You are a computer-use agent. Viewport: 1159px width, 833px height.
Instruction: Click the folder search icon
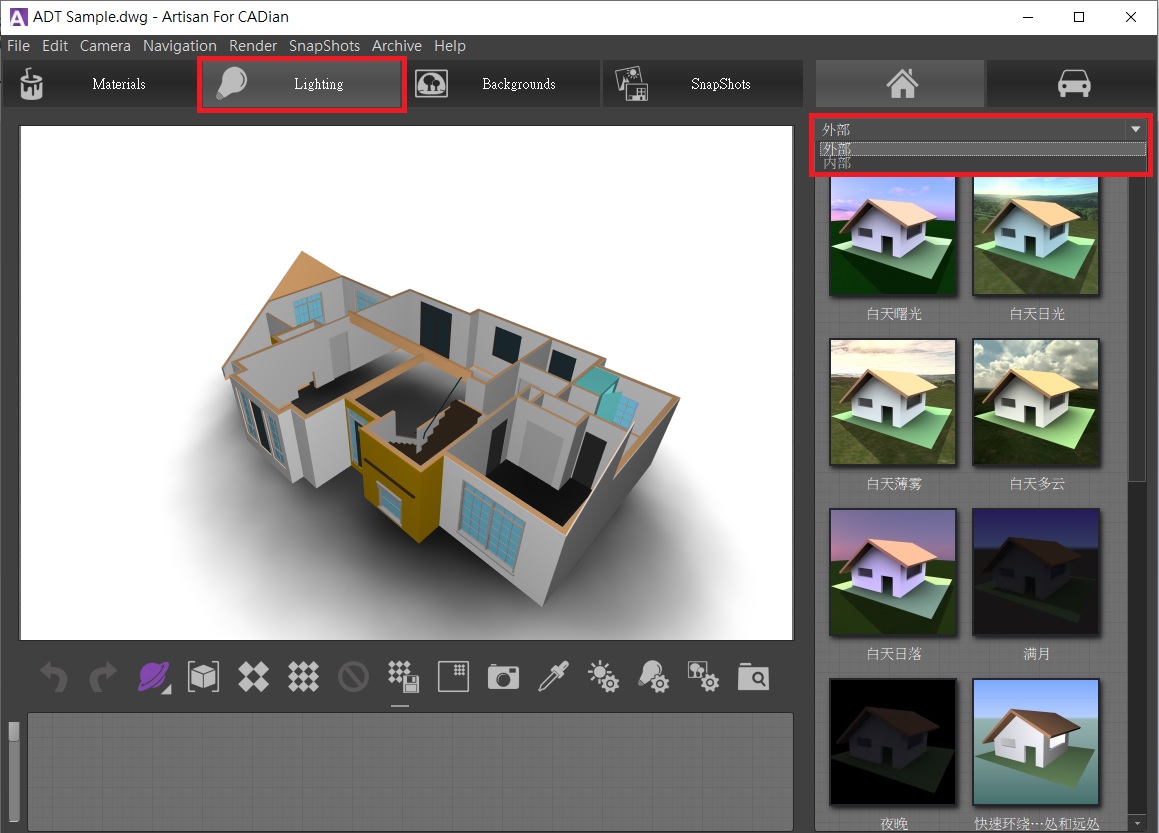coord(754,677)
